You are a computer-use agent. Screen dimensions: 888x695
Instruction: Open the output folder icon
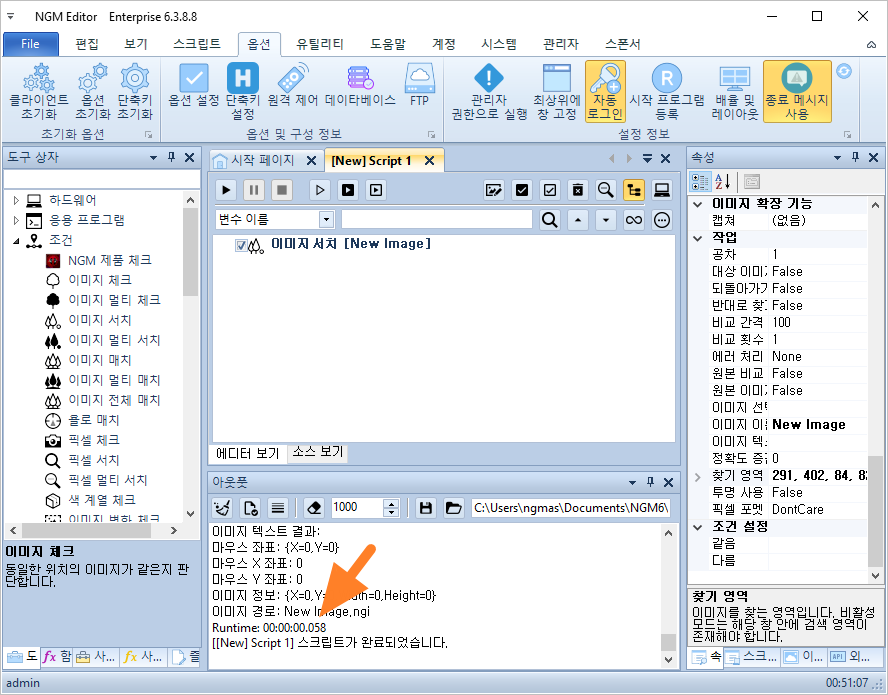pyautogui.click(x=454, y=508)
